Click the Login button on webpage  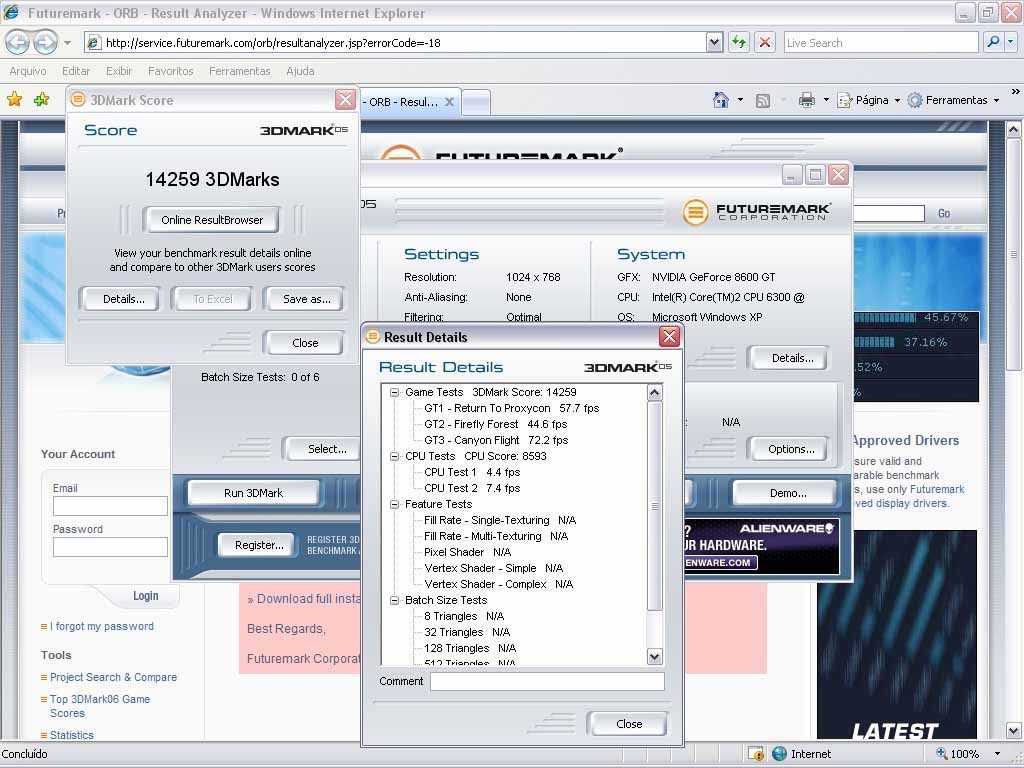pos(146,596)
